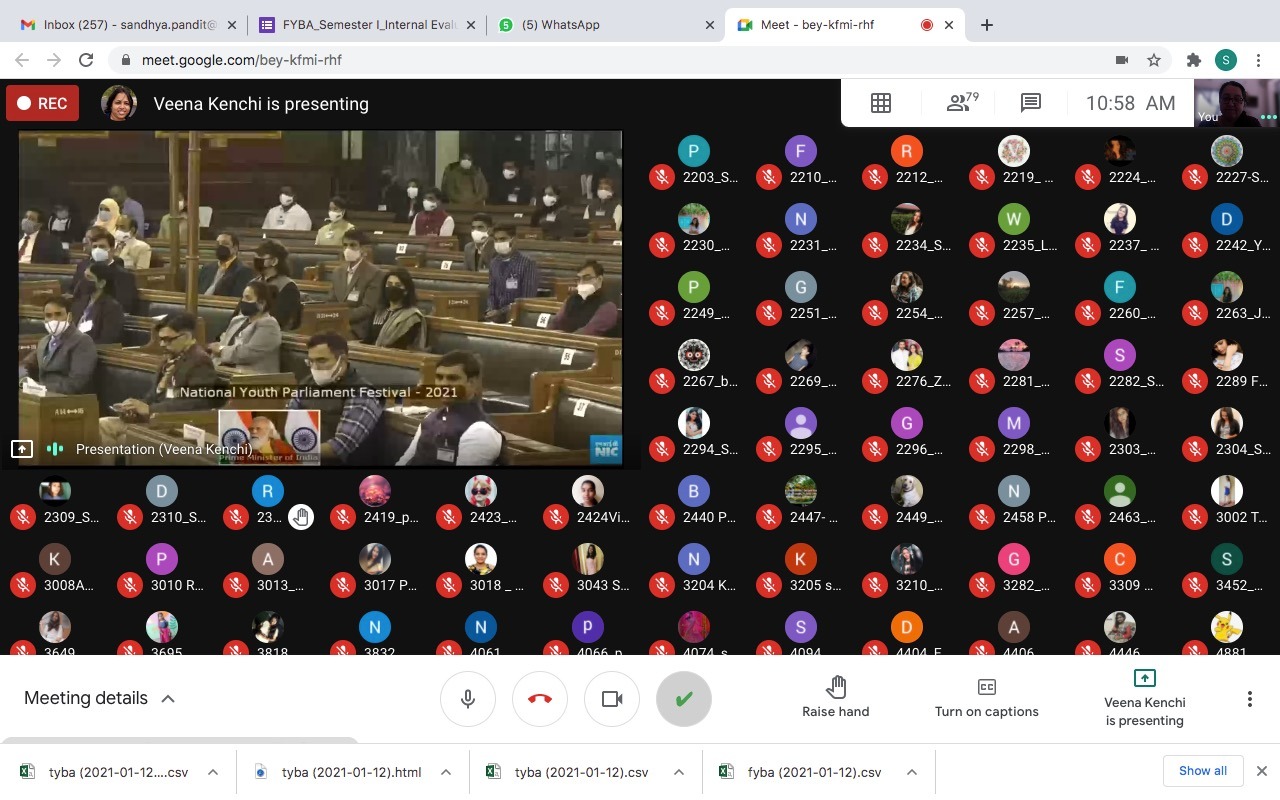Viewport: 1280px width, 800px height.
Task: Click the red Leave call button
Action: (539, 698)
